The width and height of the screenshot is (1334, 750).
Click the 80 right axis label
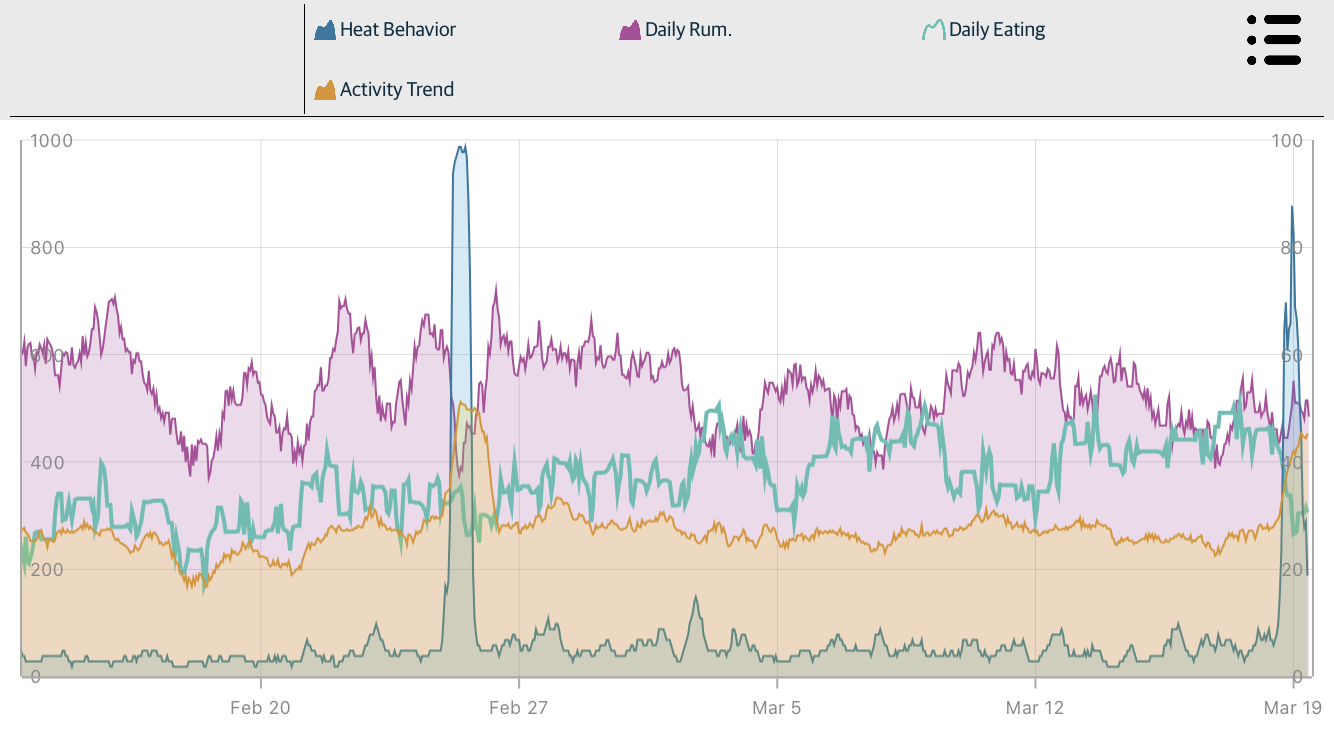coord(1290,248)
